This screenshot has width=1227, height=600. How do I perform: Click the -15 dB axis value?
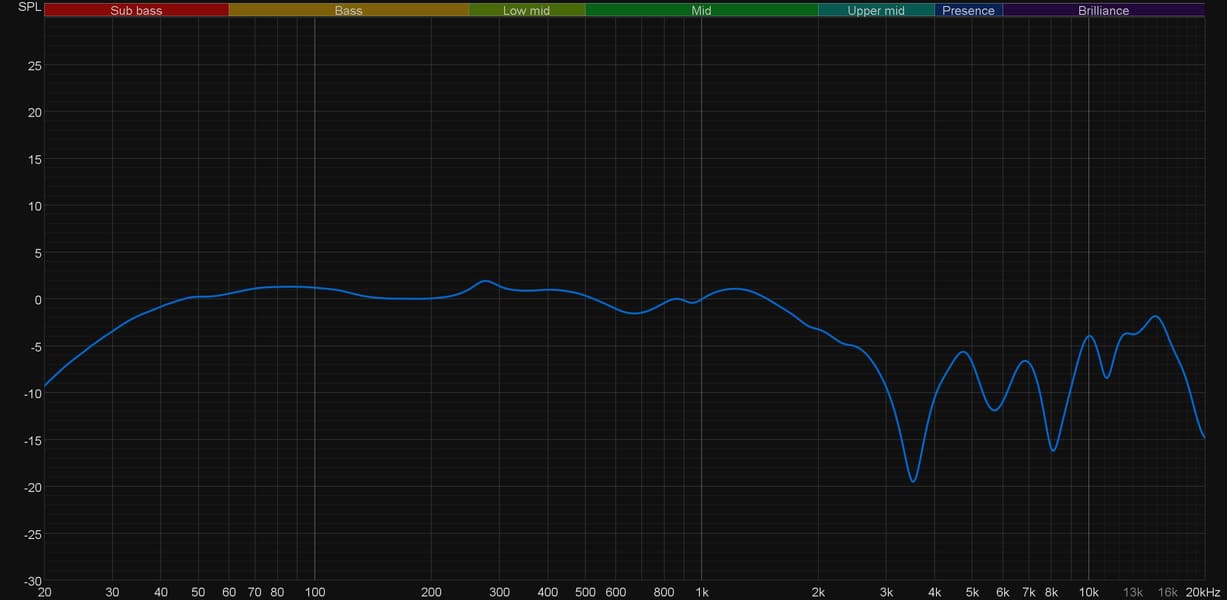[x=33, y=441]
